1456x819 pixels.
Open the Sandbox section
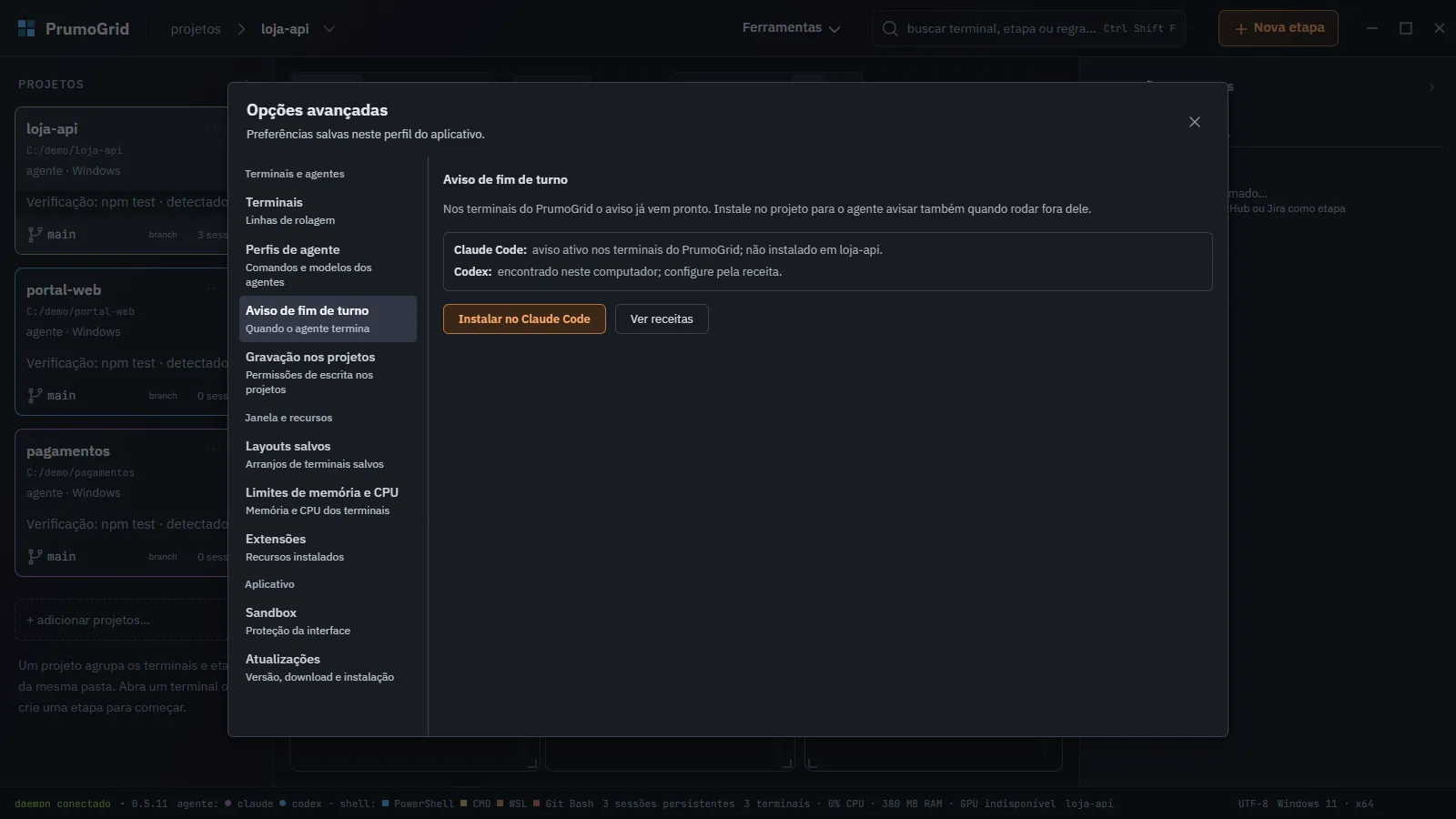328,621
